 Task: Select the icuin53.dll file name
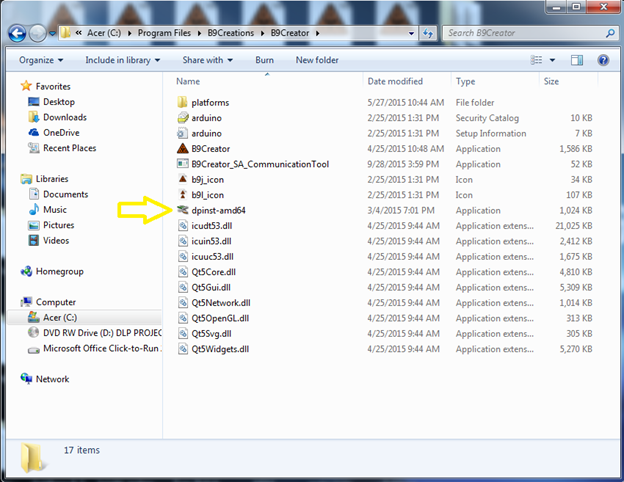click(x=211, y=241)
